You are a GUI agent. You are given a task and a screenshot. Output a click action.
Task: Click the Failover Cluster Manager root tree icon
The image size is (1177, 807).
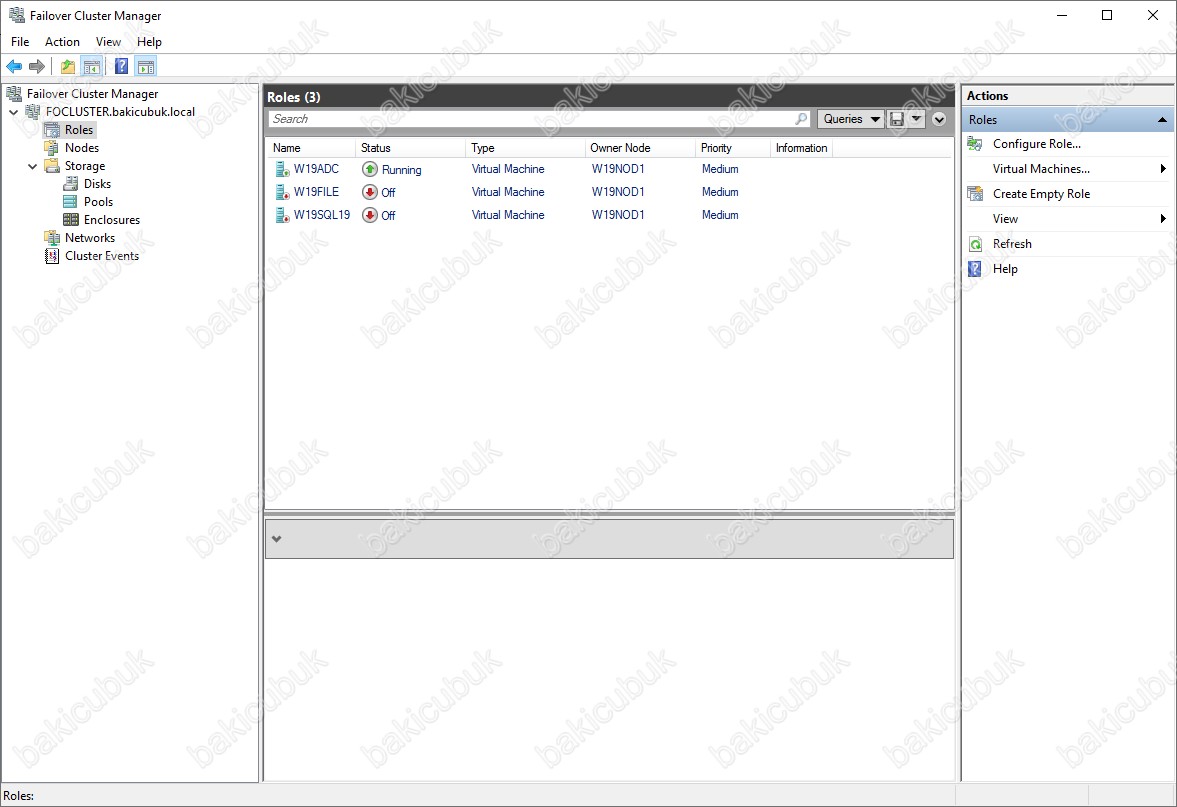[14, 94]
